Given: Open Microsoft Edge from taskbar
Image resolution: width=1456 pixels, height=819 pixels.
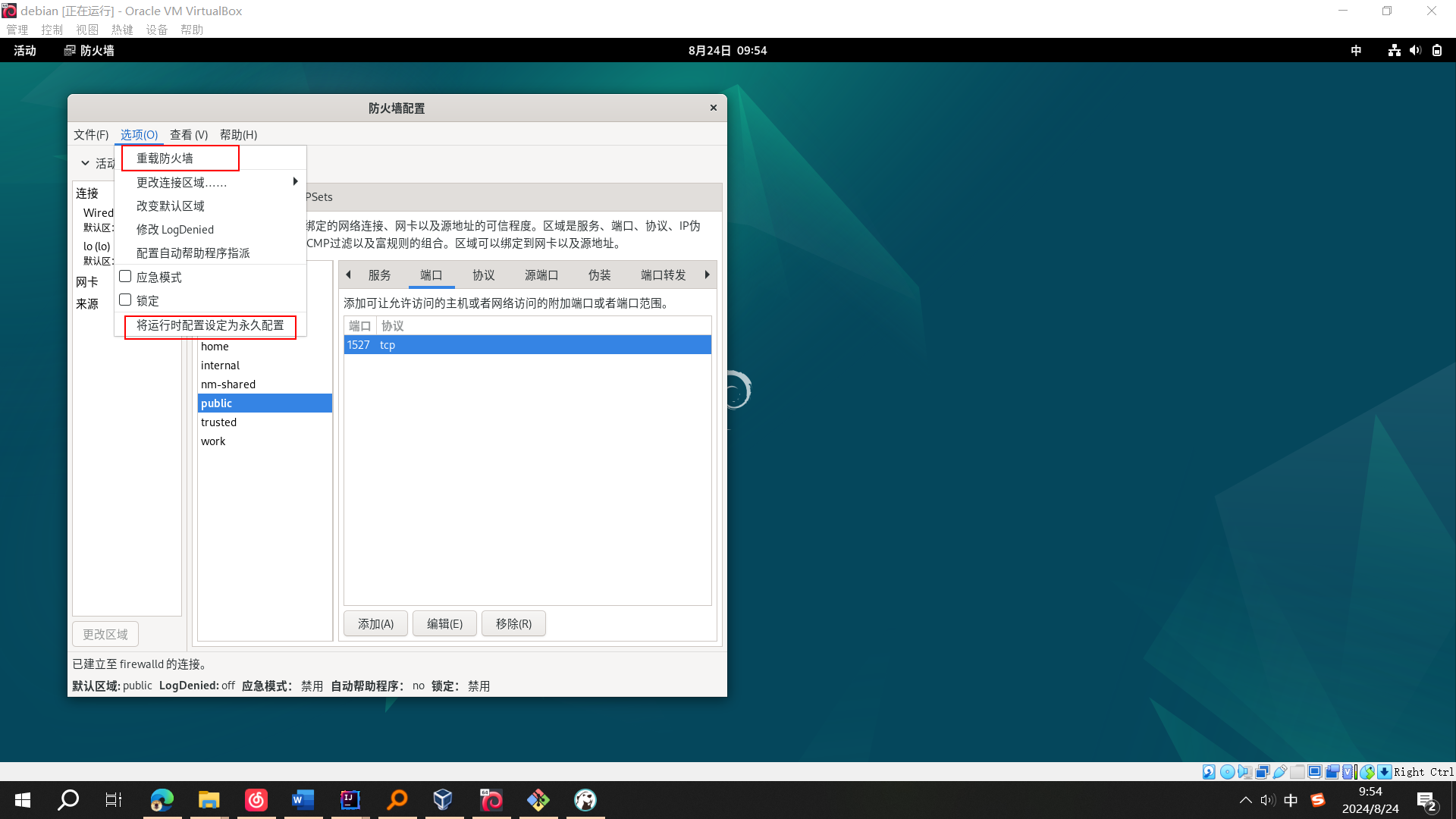Looking at the screenshot, I should tap(162, 799).
